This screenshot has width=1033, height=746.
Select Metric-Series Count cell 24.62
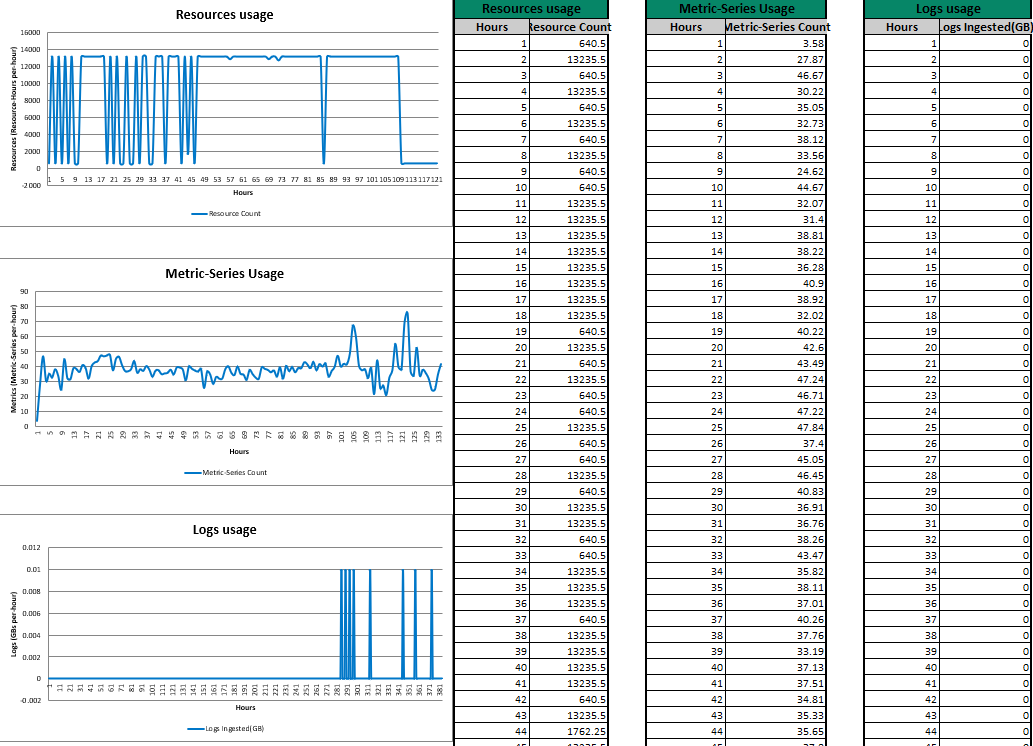coord(775,171)
